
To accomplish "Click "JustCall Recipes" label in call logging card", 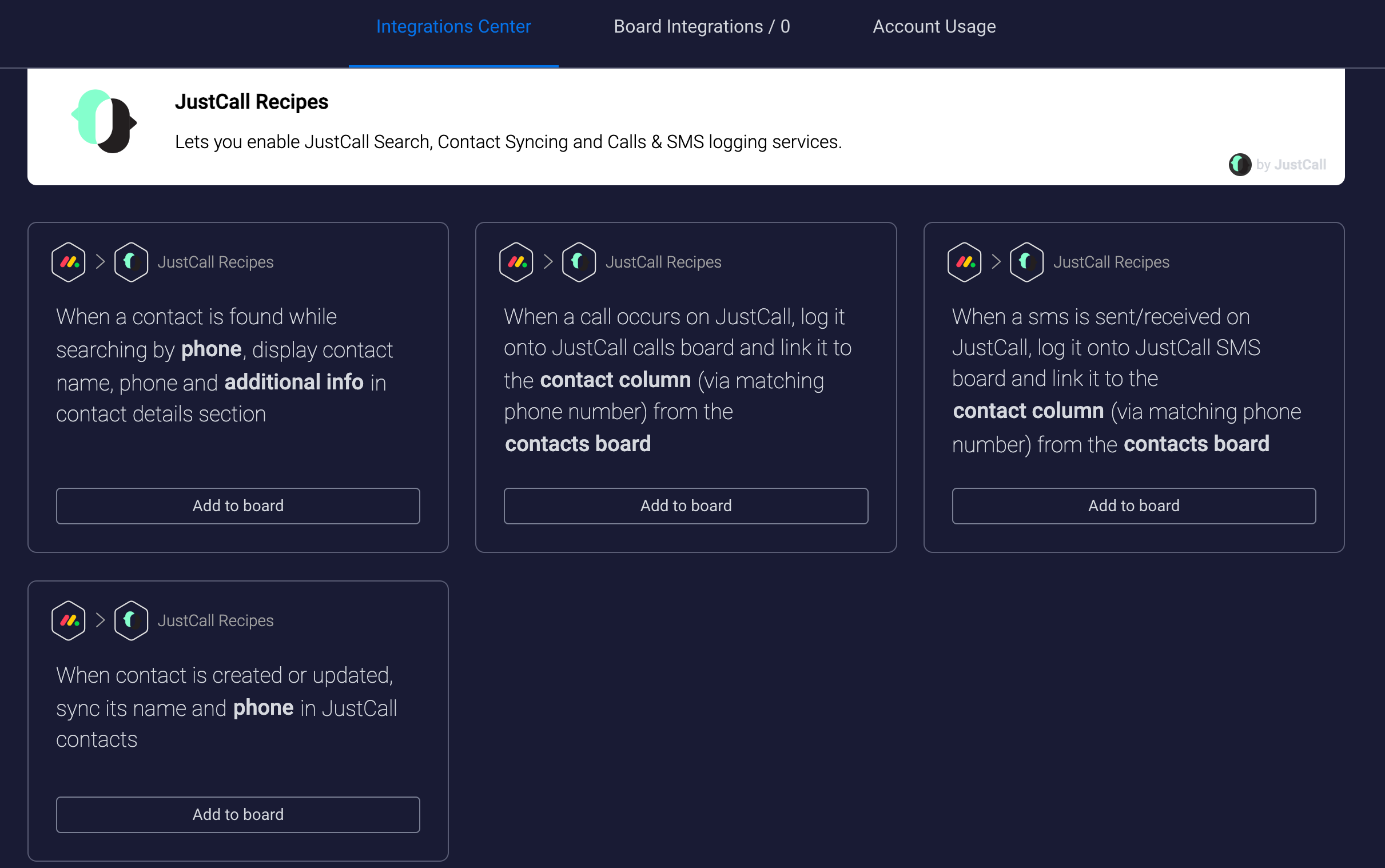I will 663,262.
